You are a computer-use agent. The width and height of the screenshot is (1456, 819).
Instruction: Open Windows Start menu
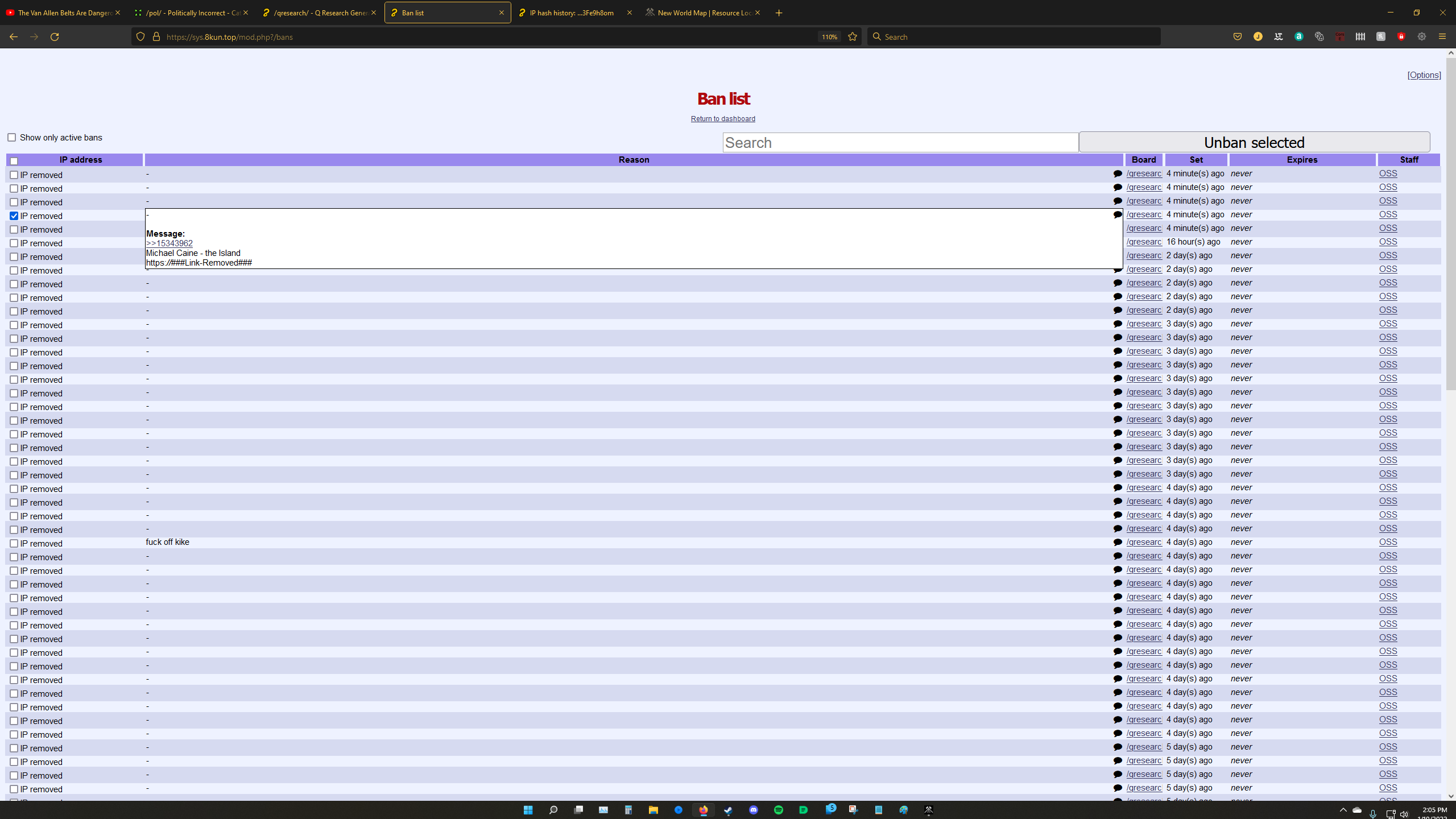click(528, 810)
